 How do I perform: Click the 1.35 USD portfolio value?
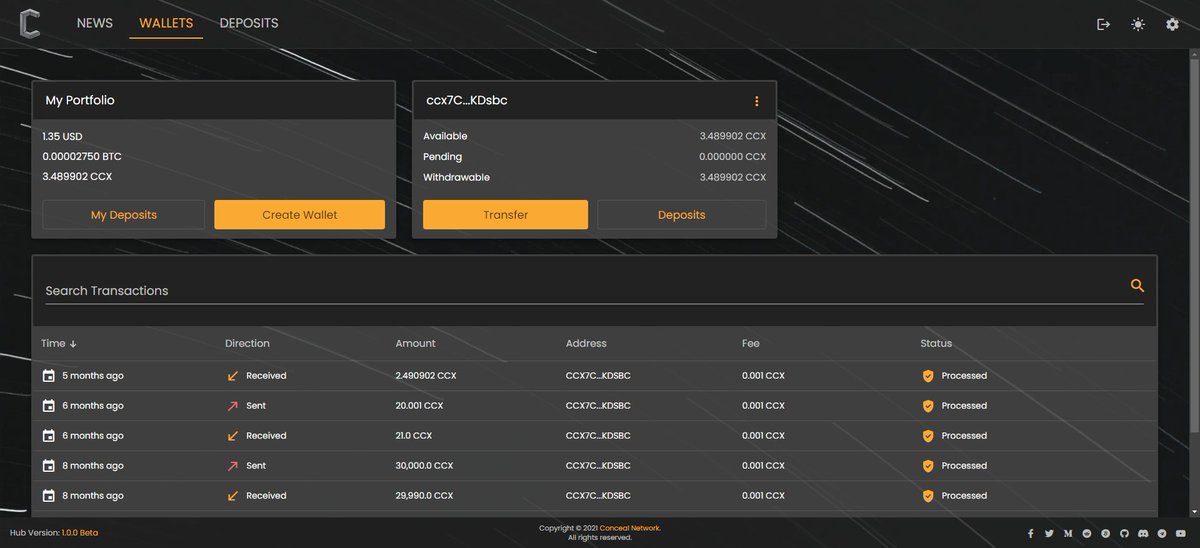(62, 136)
